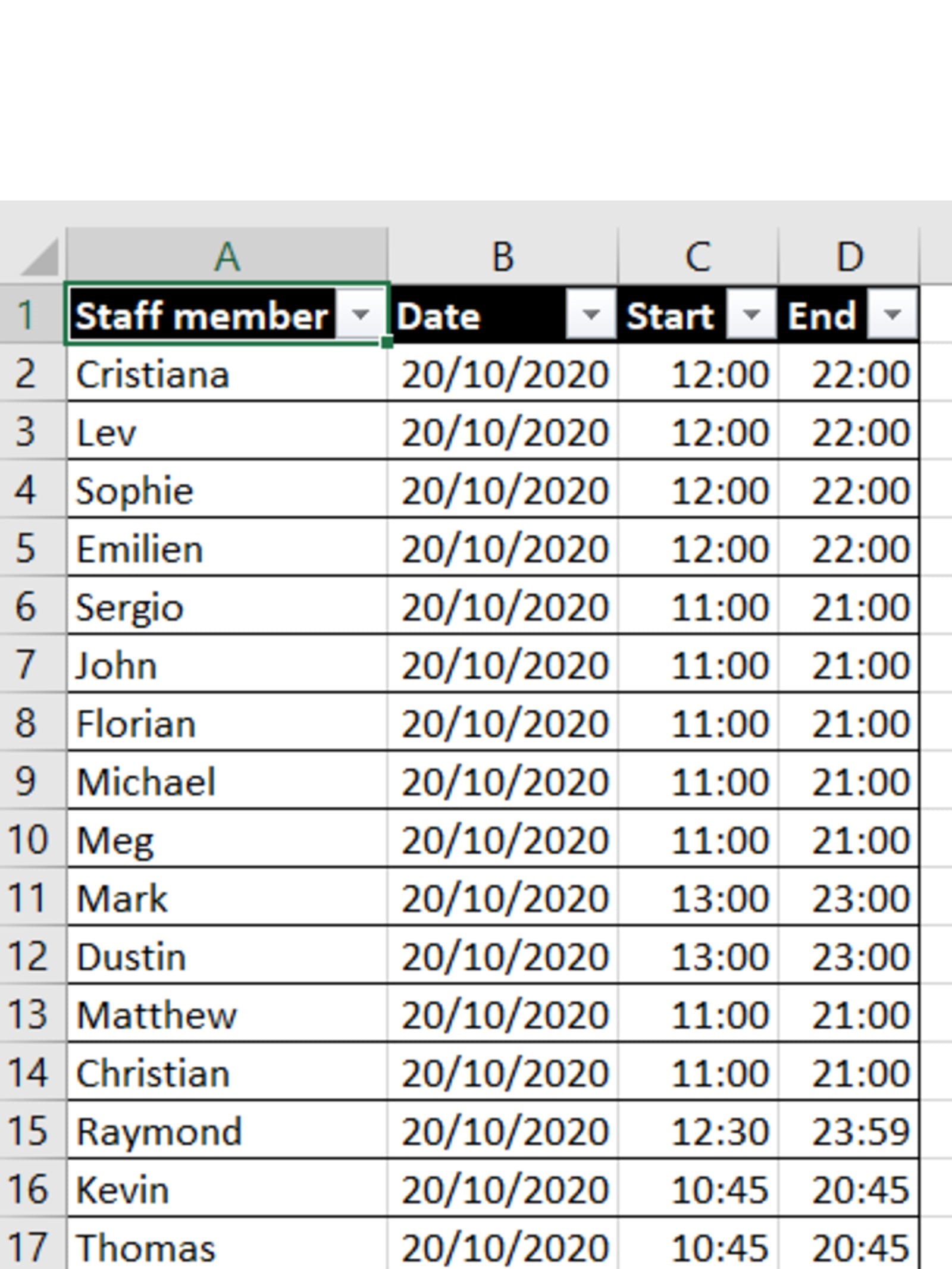Click the Select All corner triangle
952x1269 pixels.
40,258
